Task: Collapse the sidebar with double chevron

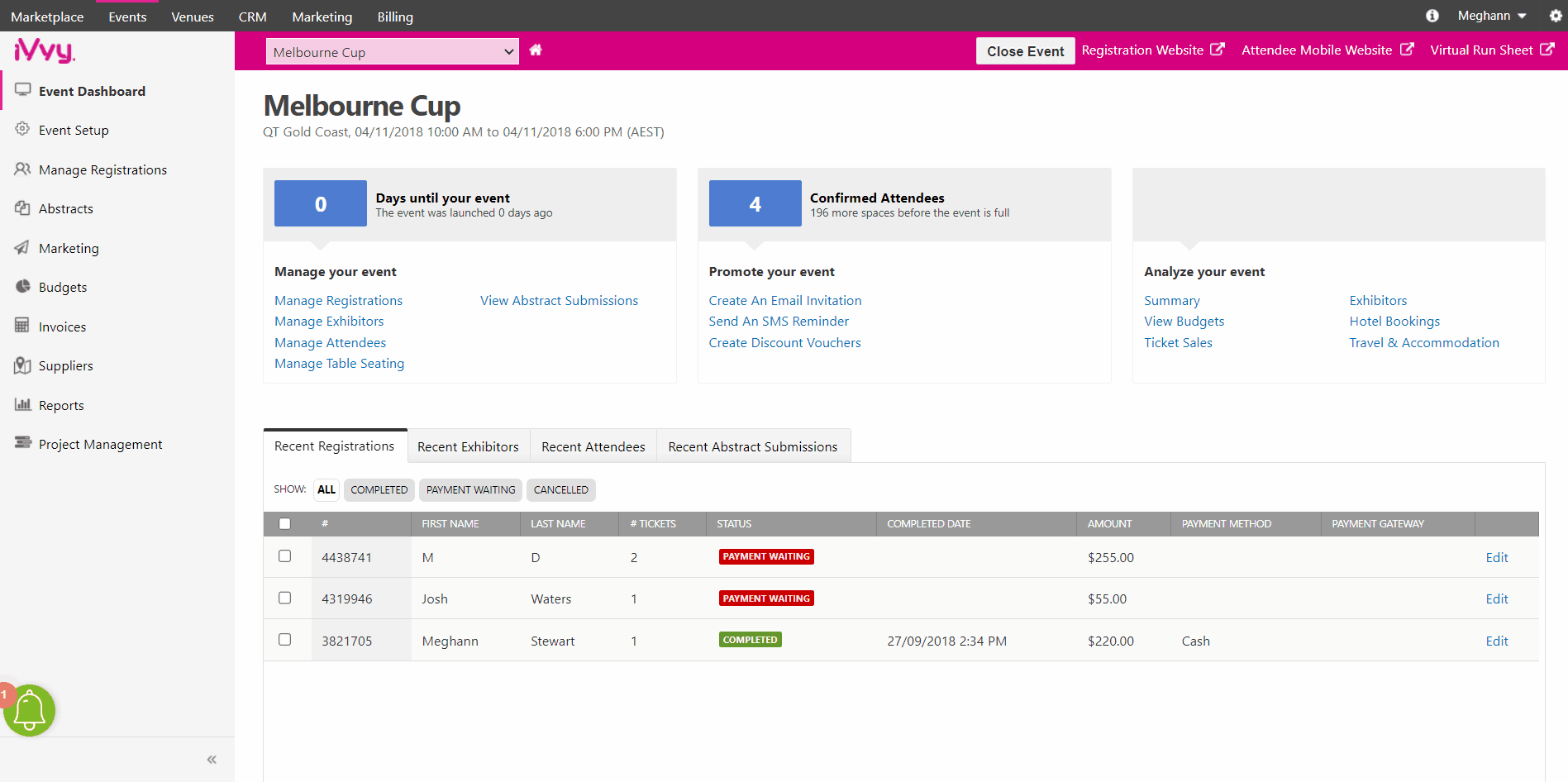Action: tap(212, 760)
